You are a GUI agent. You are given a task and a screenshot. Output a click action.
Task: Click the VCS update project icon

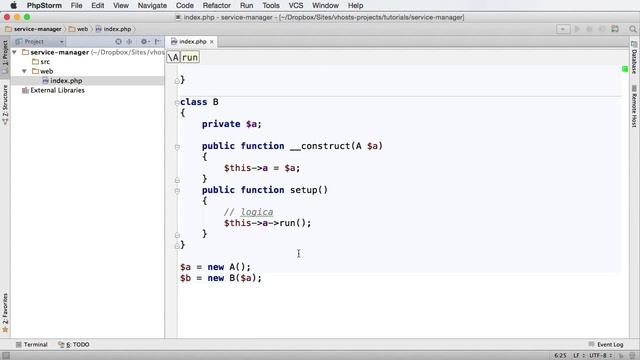[615, 29]
